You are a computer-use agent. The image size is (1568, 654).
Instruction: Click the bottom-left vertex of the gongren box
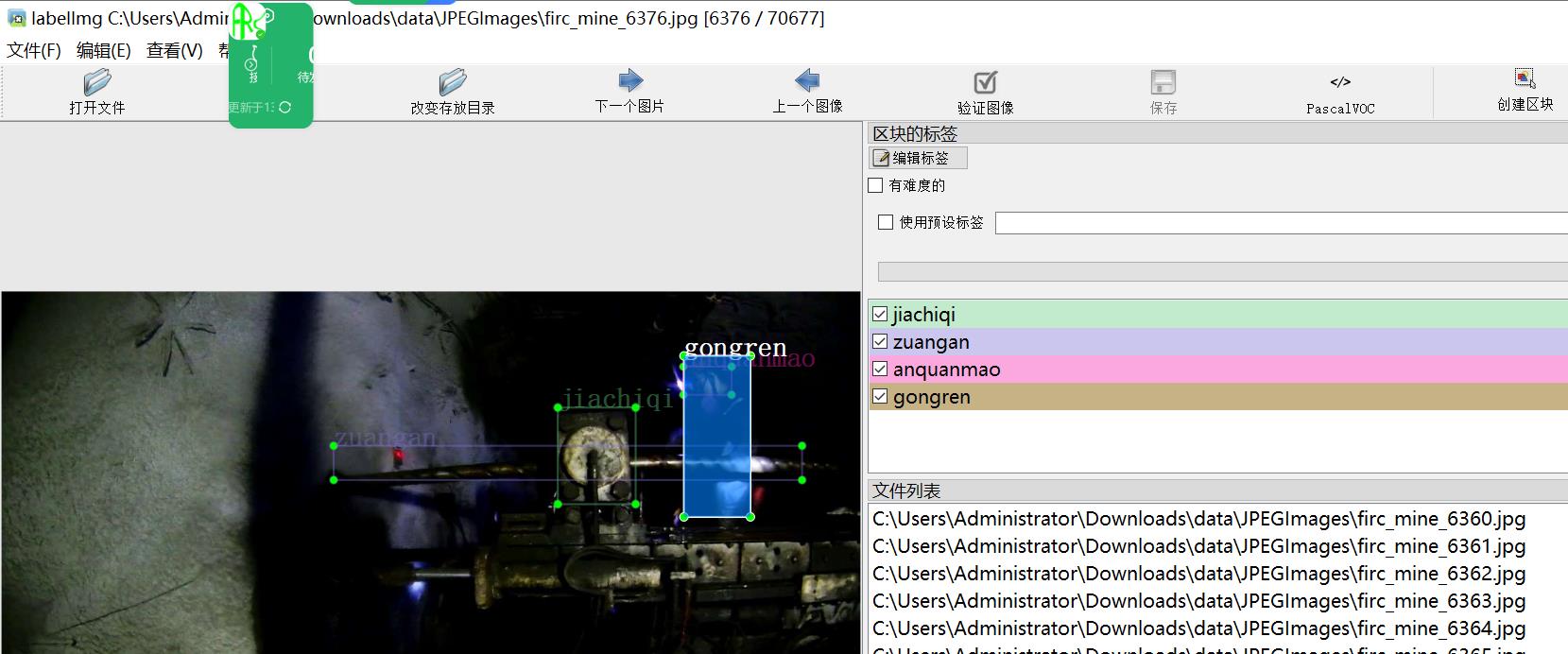683,517
